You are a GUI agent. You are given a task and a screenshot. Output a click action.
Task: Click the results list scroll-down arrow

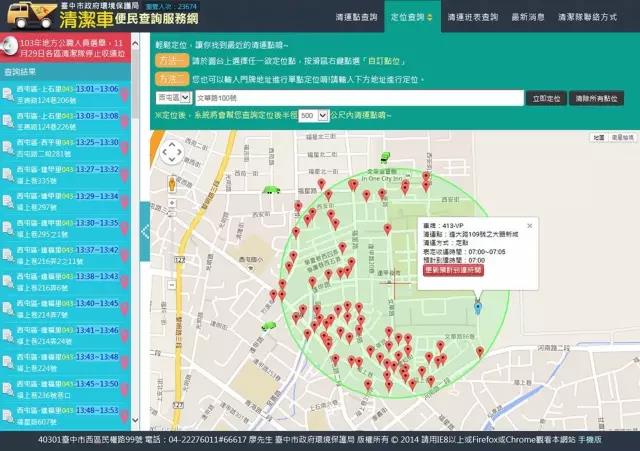click(135, 420)
